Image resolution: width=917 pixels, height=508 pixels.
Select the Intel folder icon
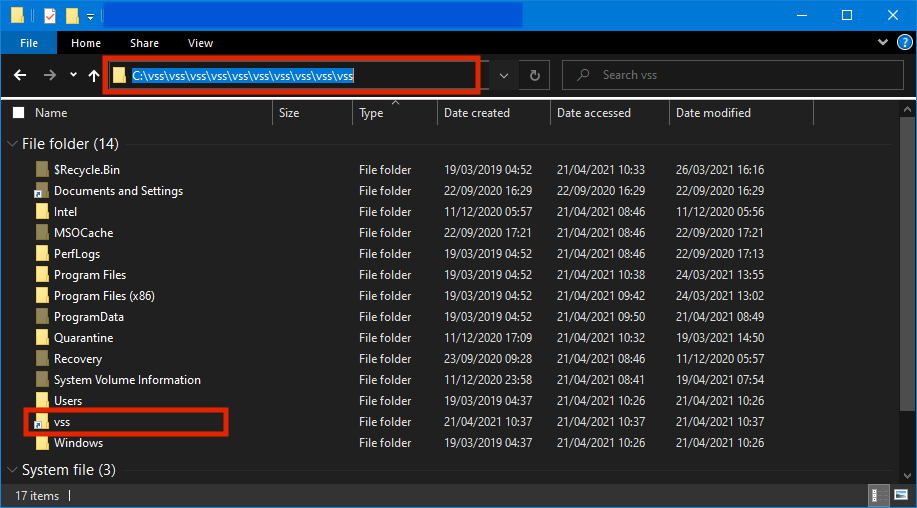click(x=42, y=212)
